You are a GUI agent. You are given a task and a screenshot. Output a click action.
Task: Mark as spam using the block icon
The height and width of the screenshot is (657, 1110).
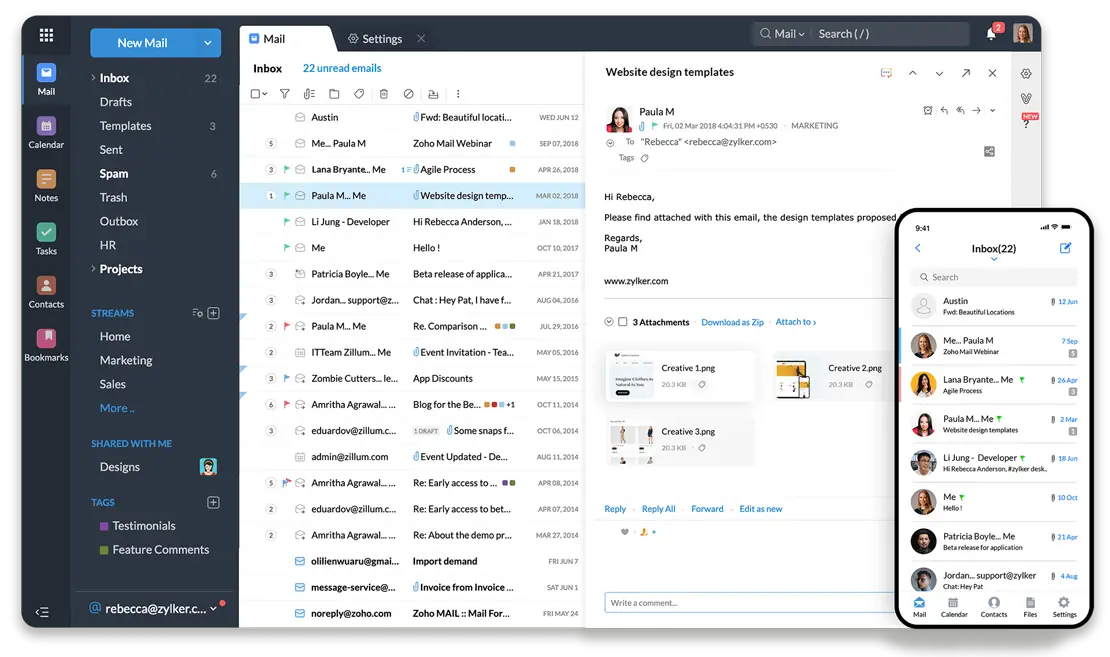pyautogui.click(x=408, y=94)
